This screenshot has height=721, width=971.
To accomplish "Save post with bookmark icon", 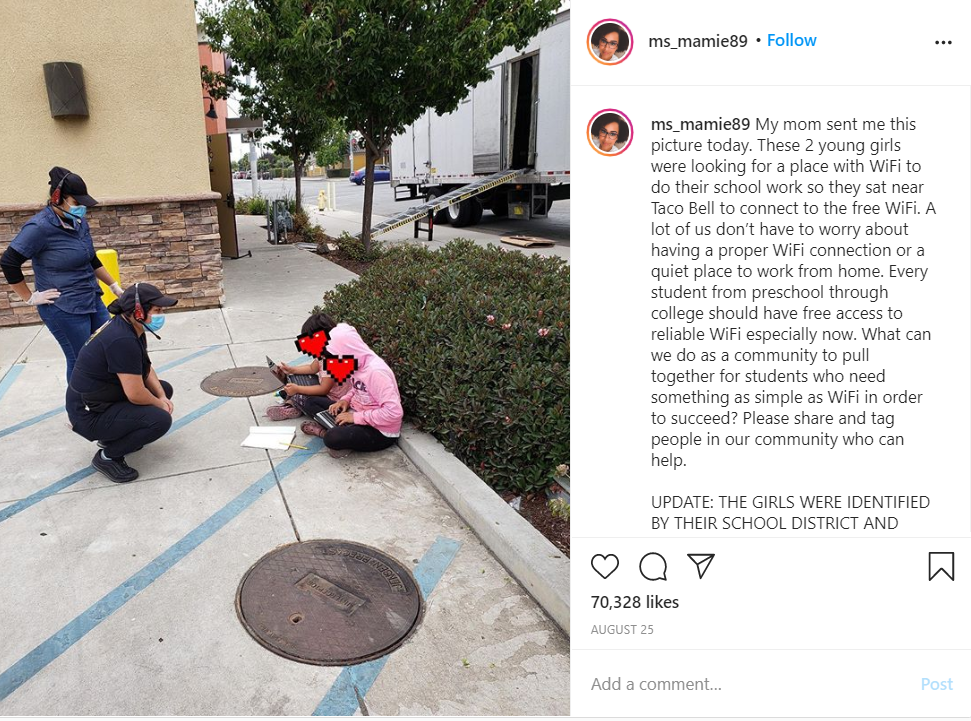I will 941,566.
